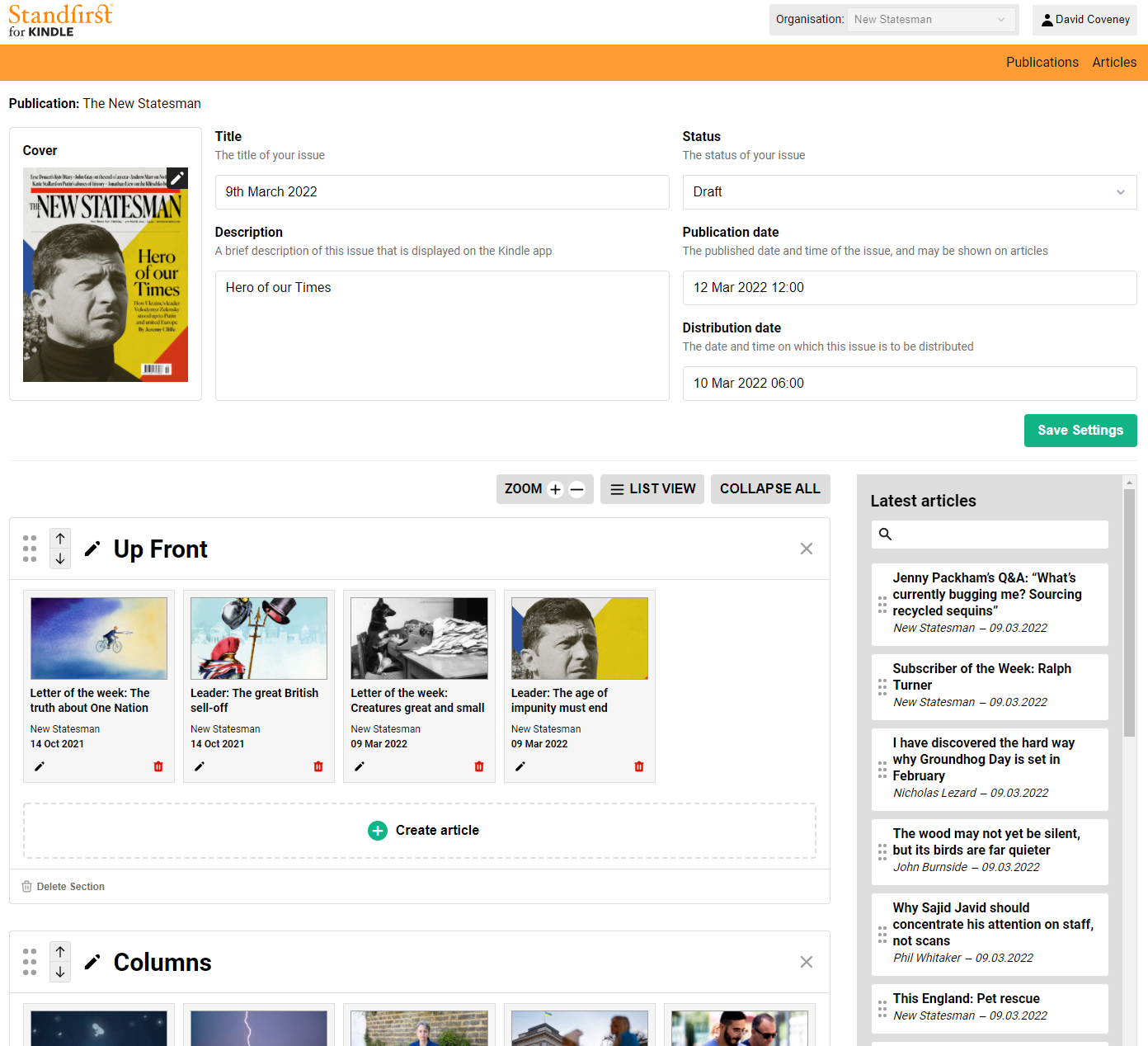Click the Title field containing 9th March 2022

(442, 192)
